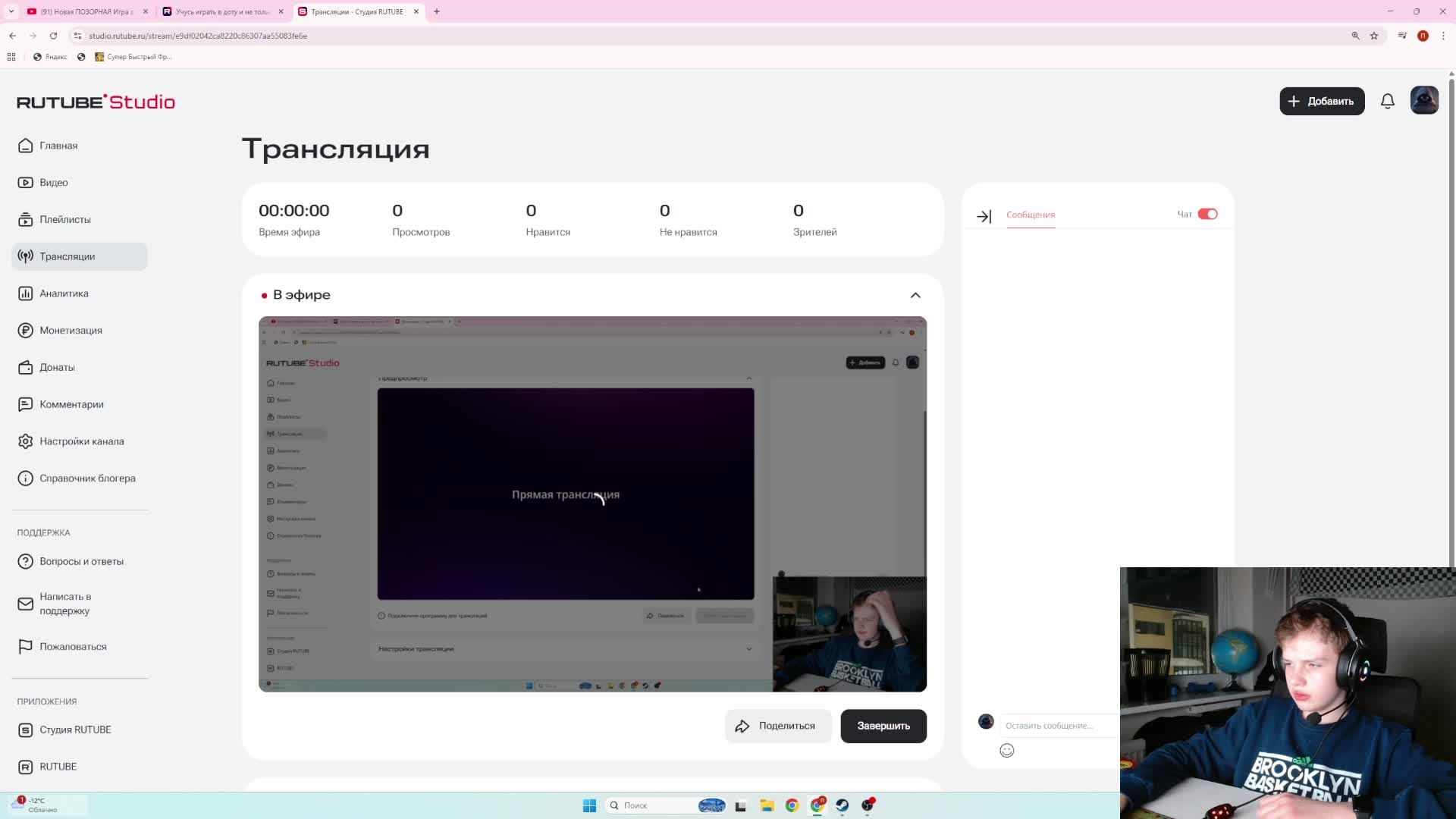This screenshot has height=819, width=1456.
Task: Collapse the В эфире section
Action: [915, 295]
